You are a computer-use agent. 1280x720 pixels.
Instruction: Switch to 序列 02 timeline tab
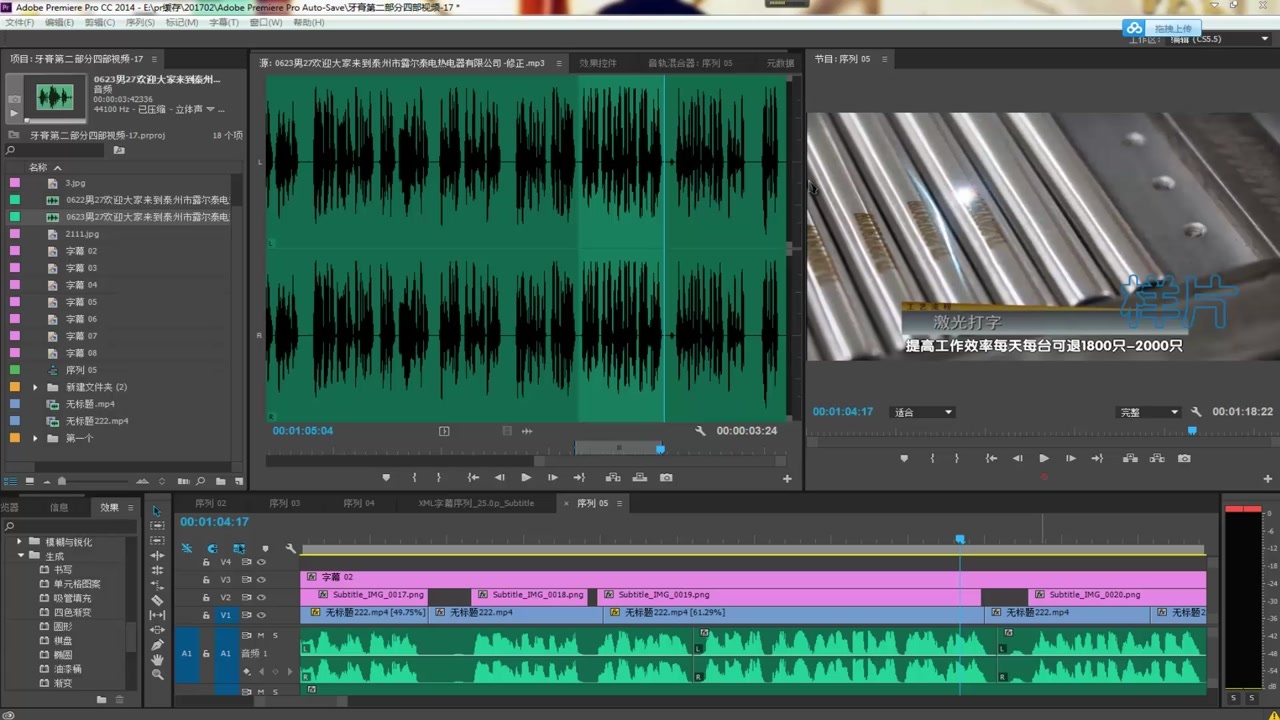(x=210, y=503)
